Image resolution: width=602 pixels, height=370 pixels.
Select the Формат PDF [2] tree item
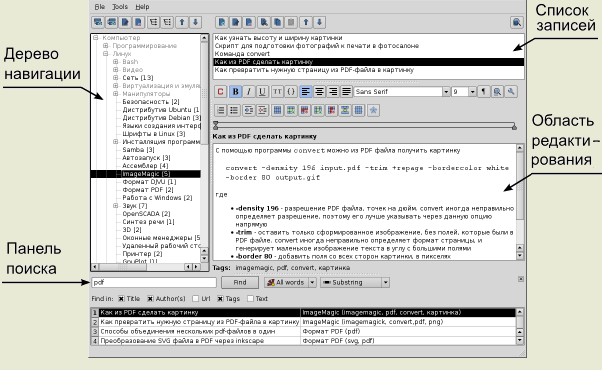pyautogui.click(x=148, y=190)
